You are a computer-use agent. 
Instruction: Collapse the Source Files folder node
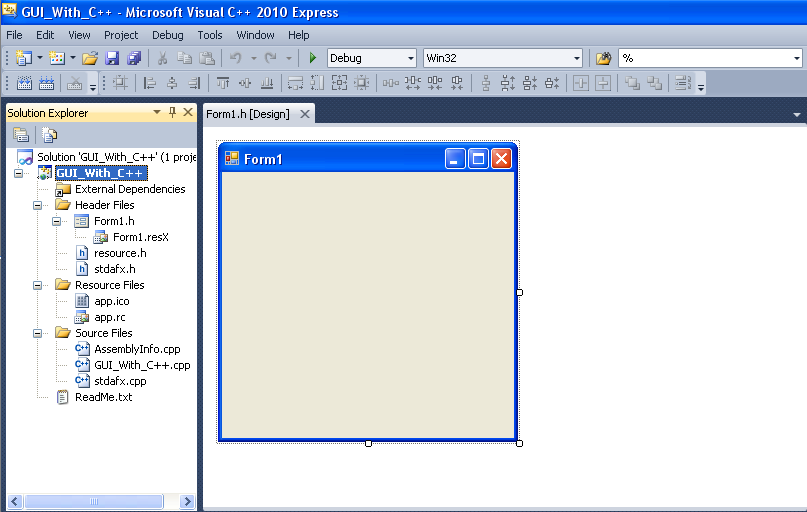(x=39, y=333)
